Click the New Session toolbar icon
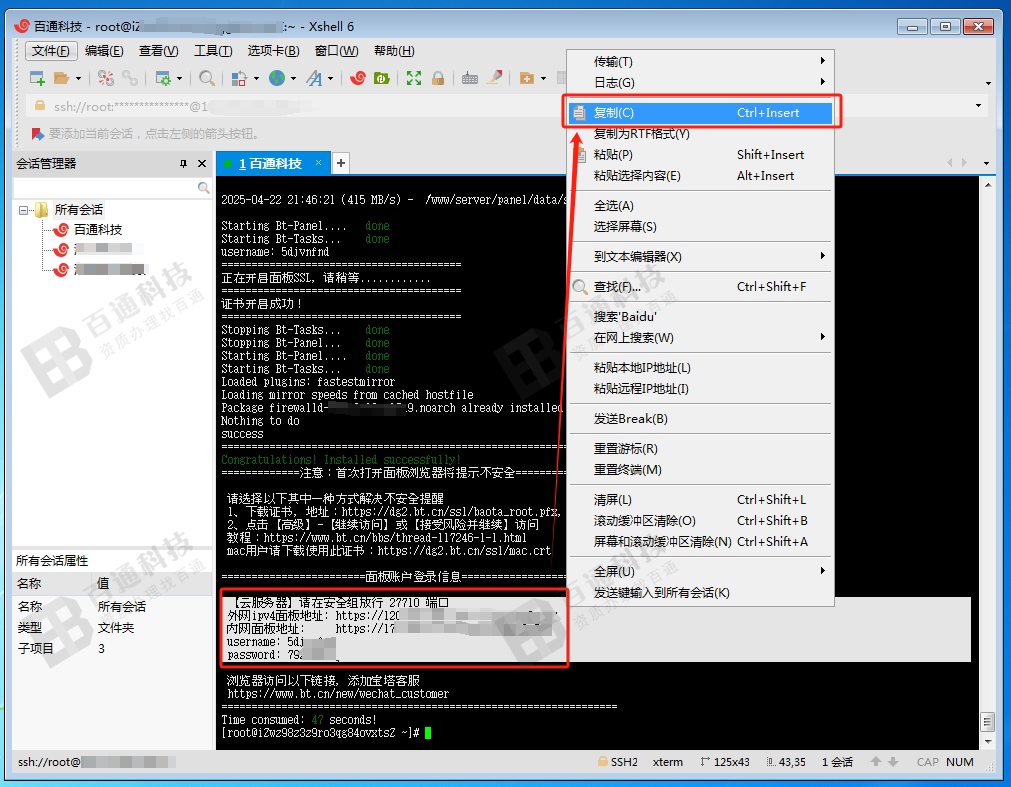 point(37,78)
